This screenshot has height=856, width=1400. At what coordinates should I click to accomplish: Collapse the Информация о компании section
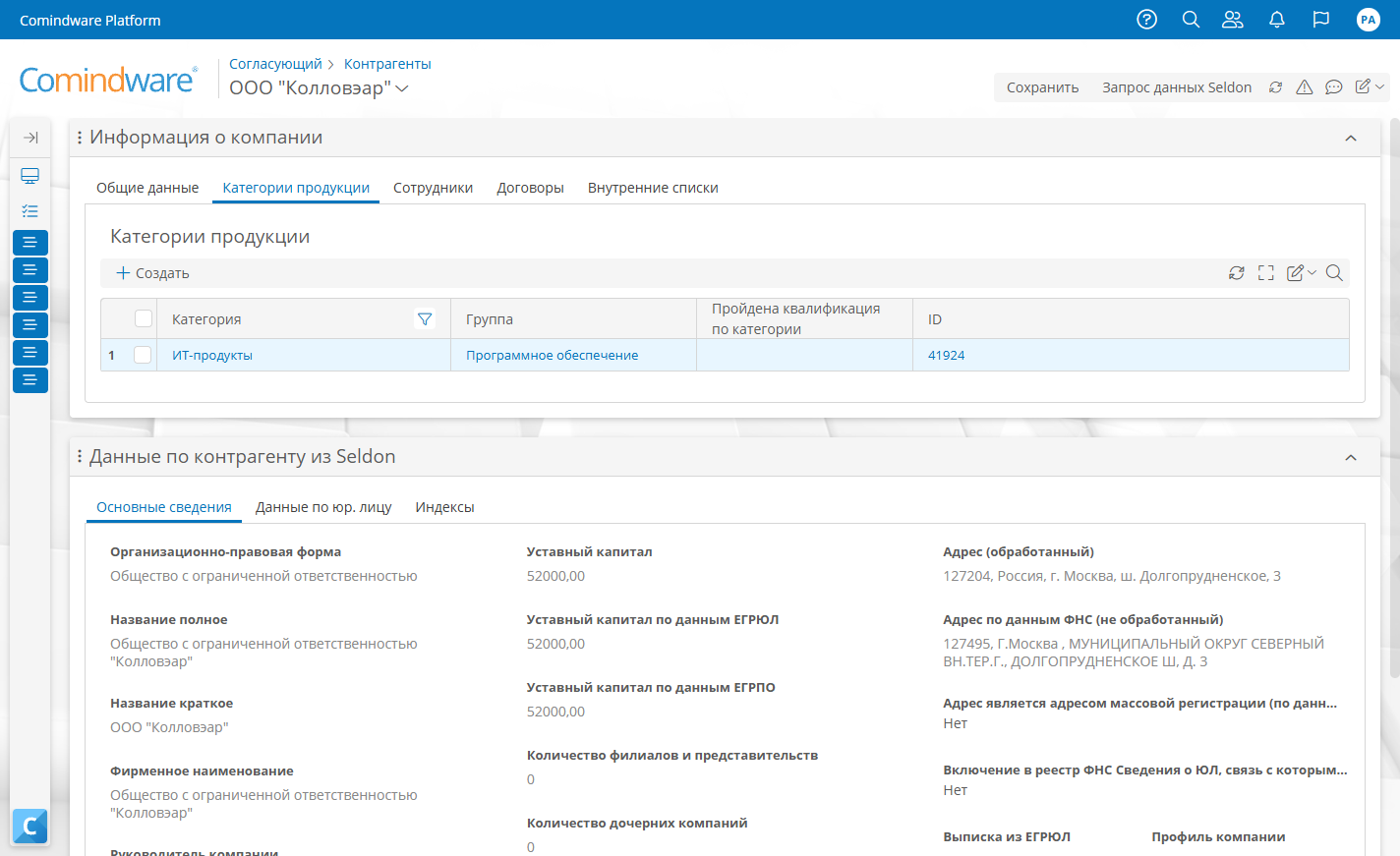click(1351, 139)
